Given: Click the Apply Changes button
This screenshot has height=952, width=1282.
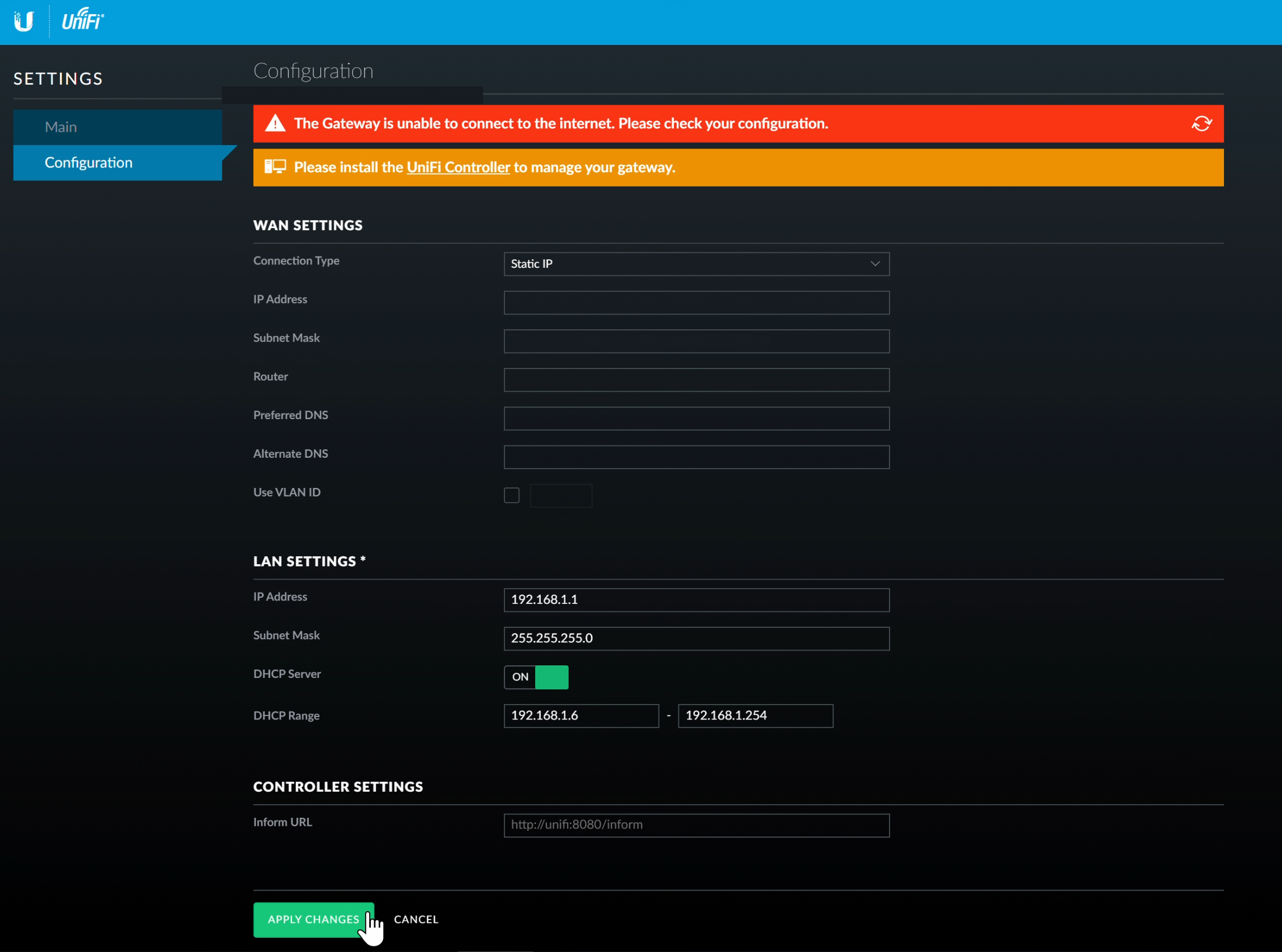Looking at the screenshot, I should tap(313, 919).
